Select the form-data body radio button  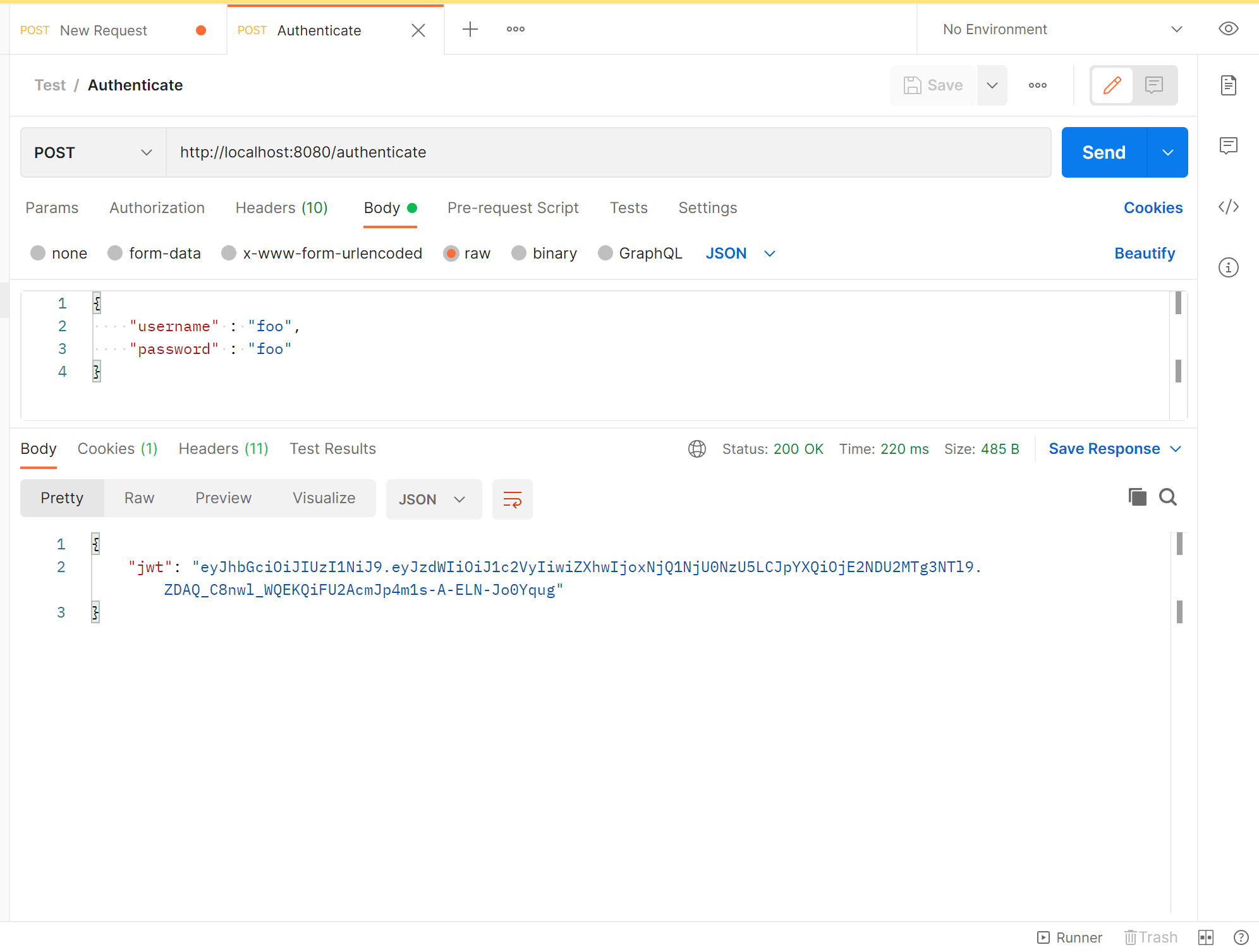tap(115, 253)
